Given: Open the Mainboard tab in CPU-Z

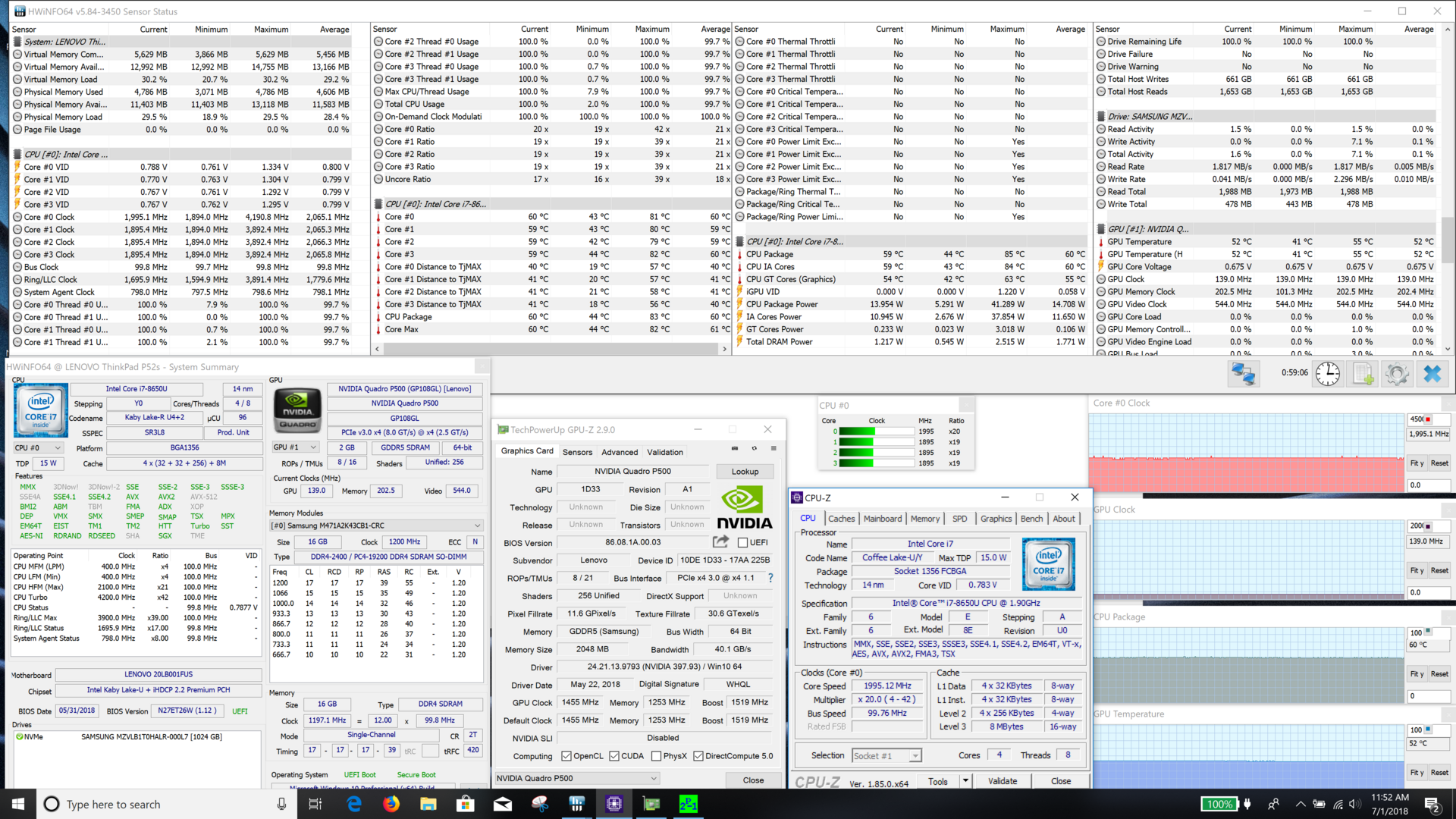Looking at the screenshot, I should pyautogui.click(x=883, y=519).
